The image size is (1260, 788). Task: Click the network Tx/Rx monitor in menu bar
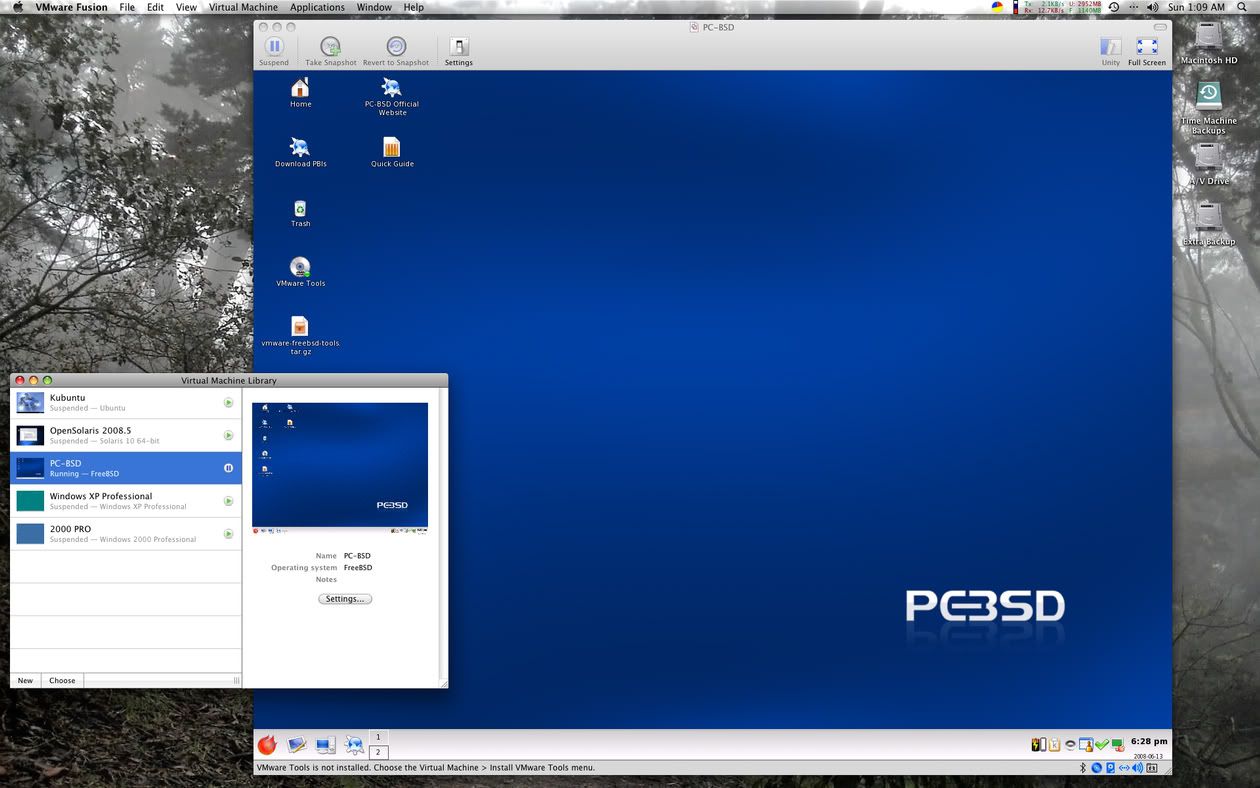pos(1062,7)
